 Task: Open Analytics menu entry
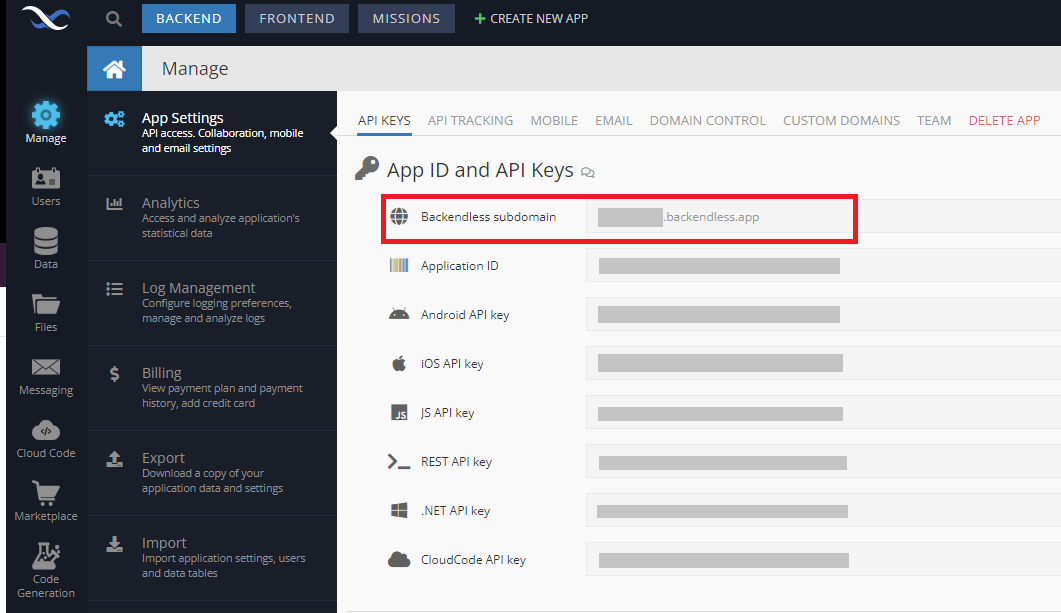pos(212,219)
